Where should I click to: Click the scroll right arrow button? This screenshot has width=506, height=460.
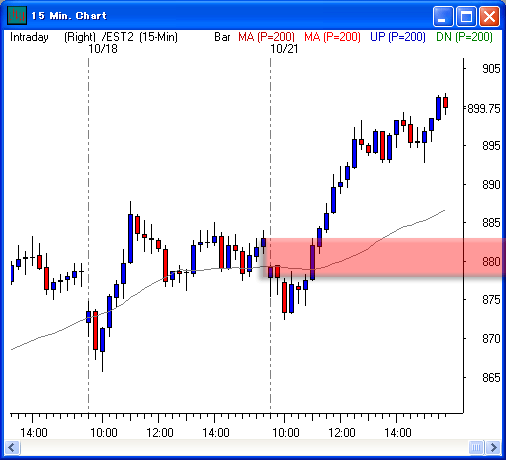[493, 447]
